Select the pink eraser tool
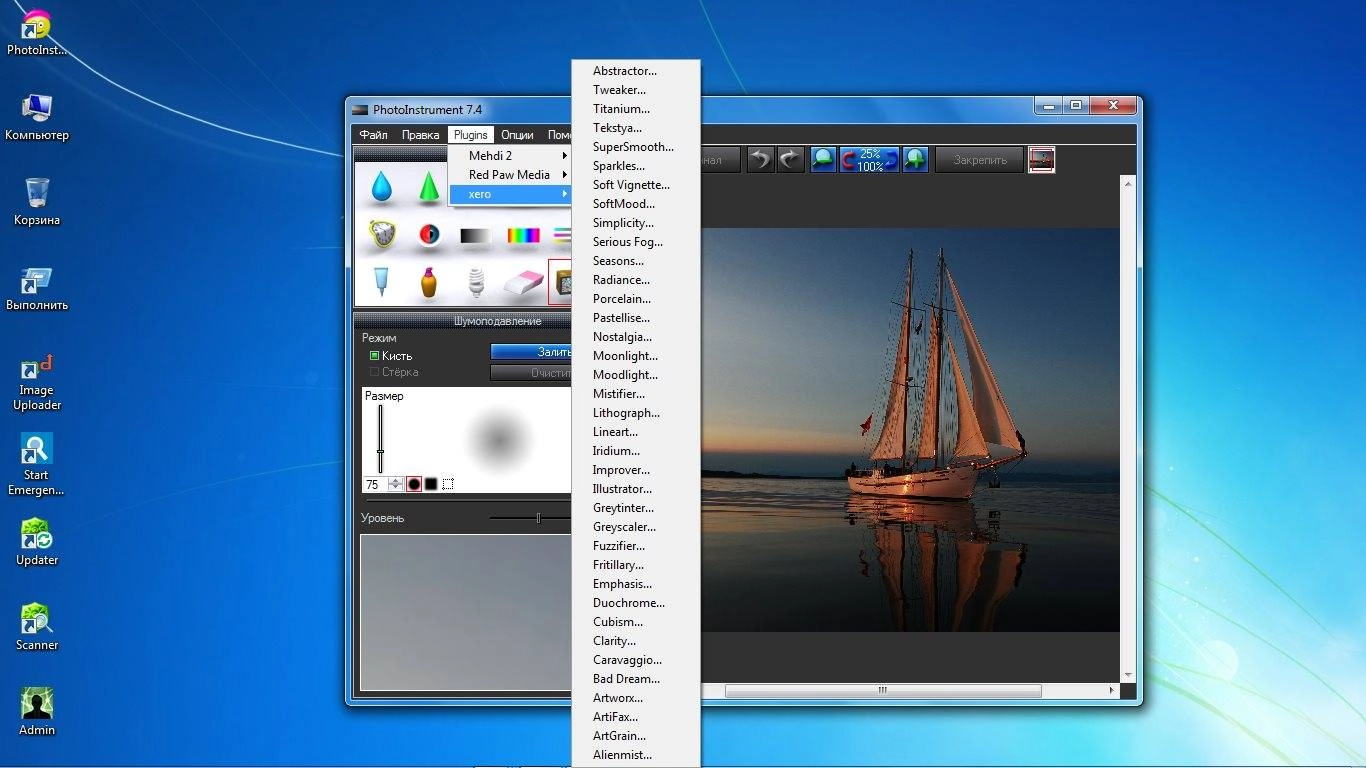Viewport: 1366px width, 768px height. (x=523, y=283)
